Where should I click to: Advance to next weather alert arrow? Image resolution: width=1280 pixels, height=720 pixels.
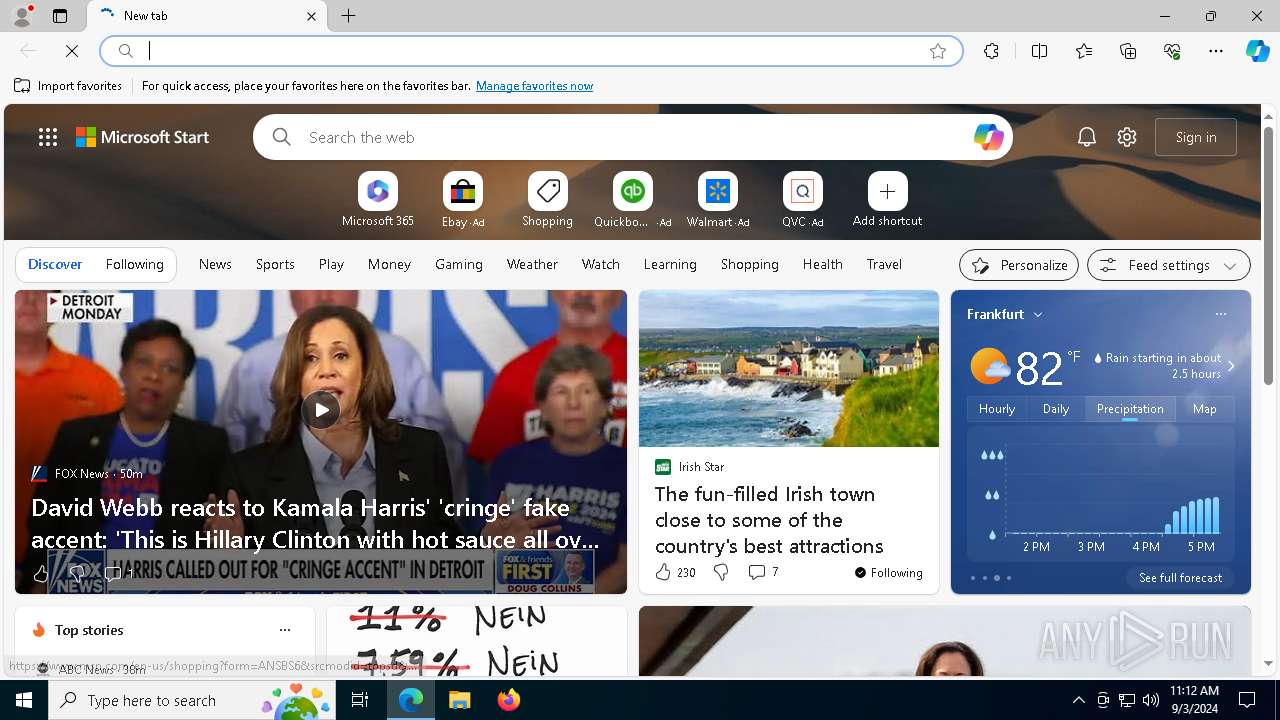pos(1231,366)
